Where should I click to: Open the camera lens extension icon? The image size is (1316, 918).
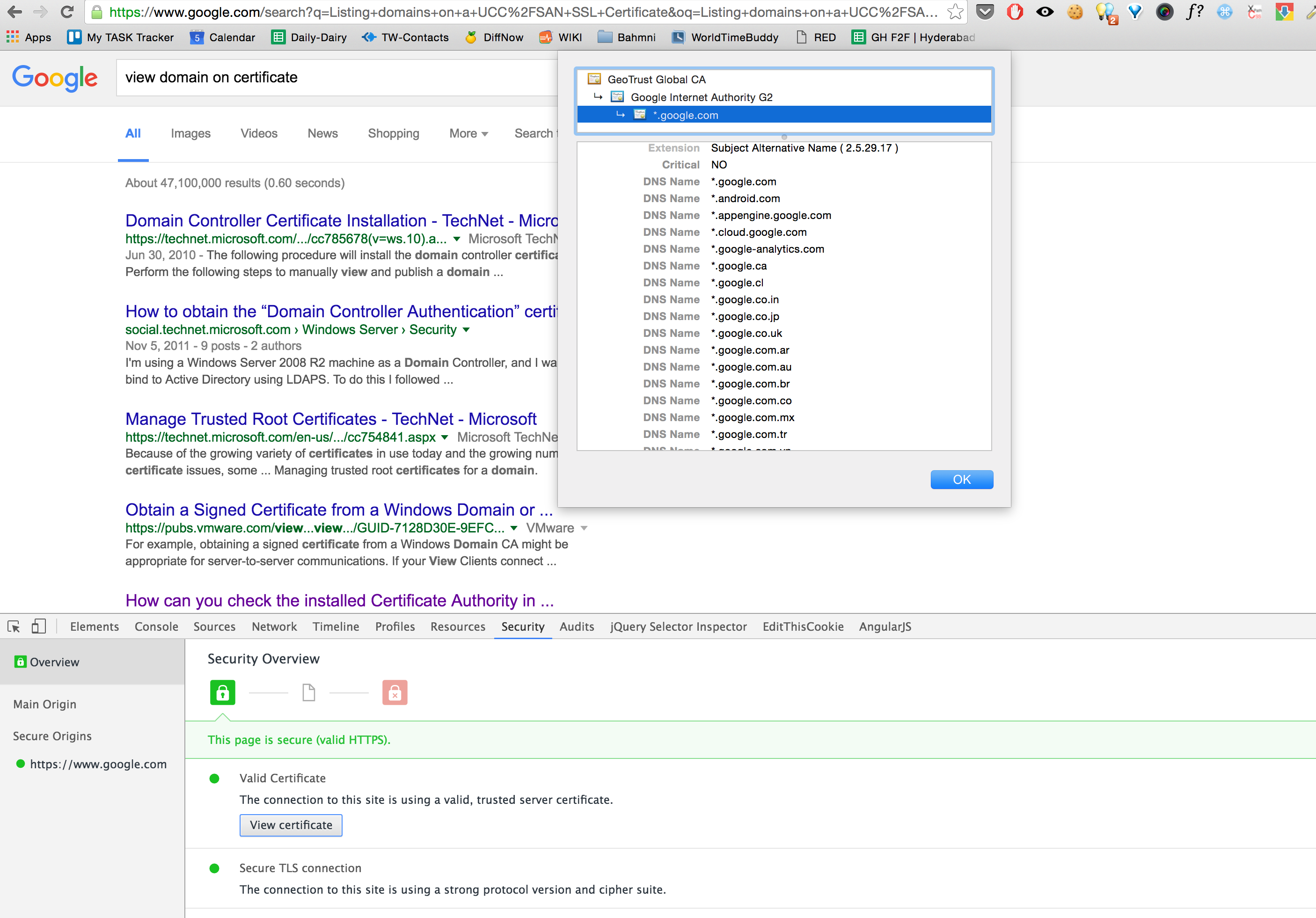[x=1164, y=12]
